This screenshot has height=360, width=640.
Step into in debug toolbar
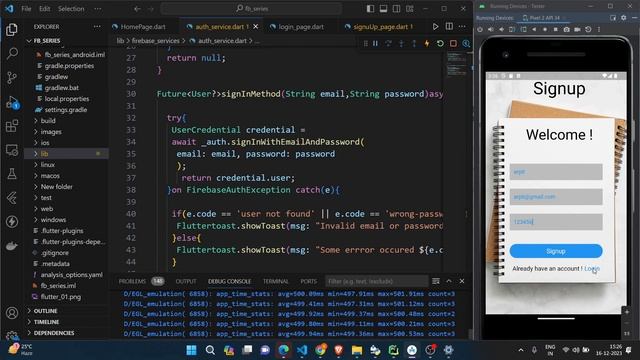click(x=401, y=44)
